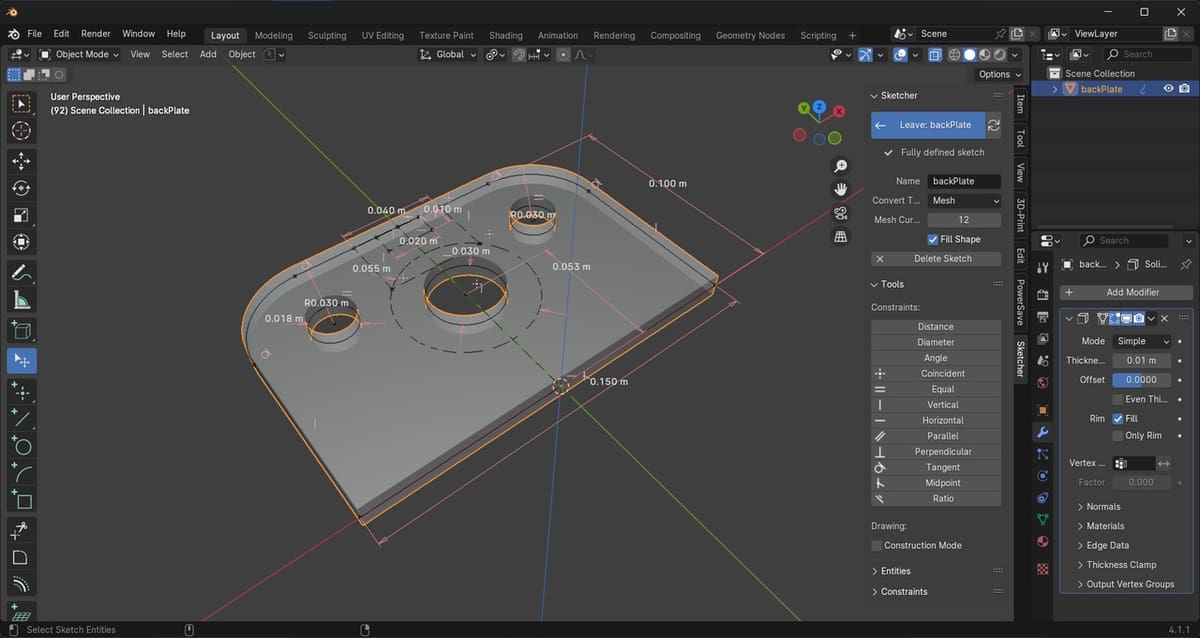Select the Select Box tool in the toolbar
The image size is (1200, 638).
[22, 104]
